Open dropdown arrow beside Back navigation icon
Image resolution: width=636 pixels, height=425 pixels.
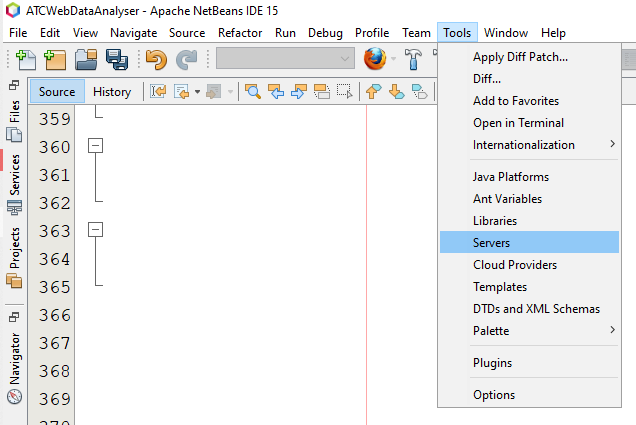click(198, 92)
